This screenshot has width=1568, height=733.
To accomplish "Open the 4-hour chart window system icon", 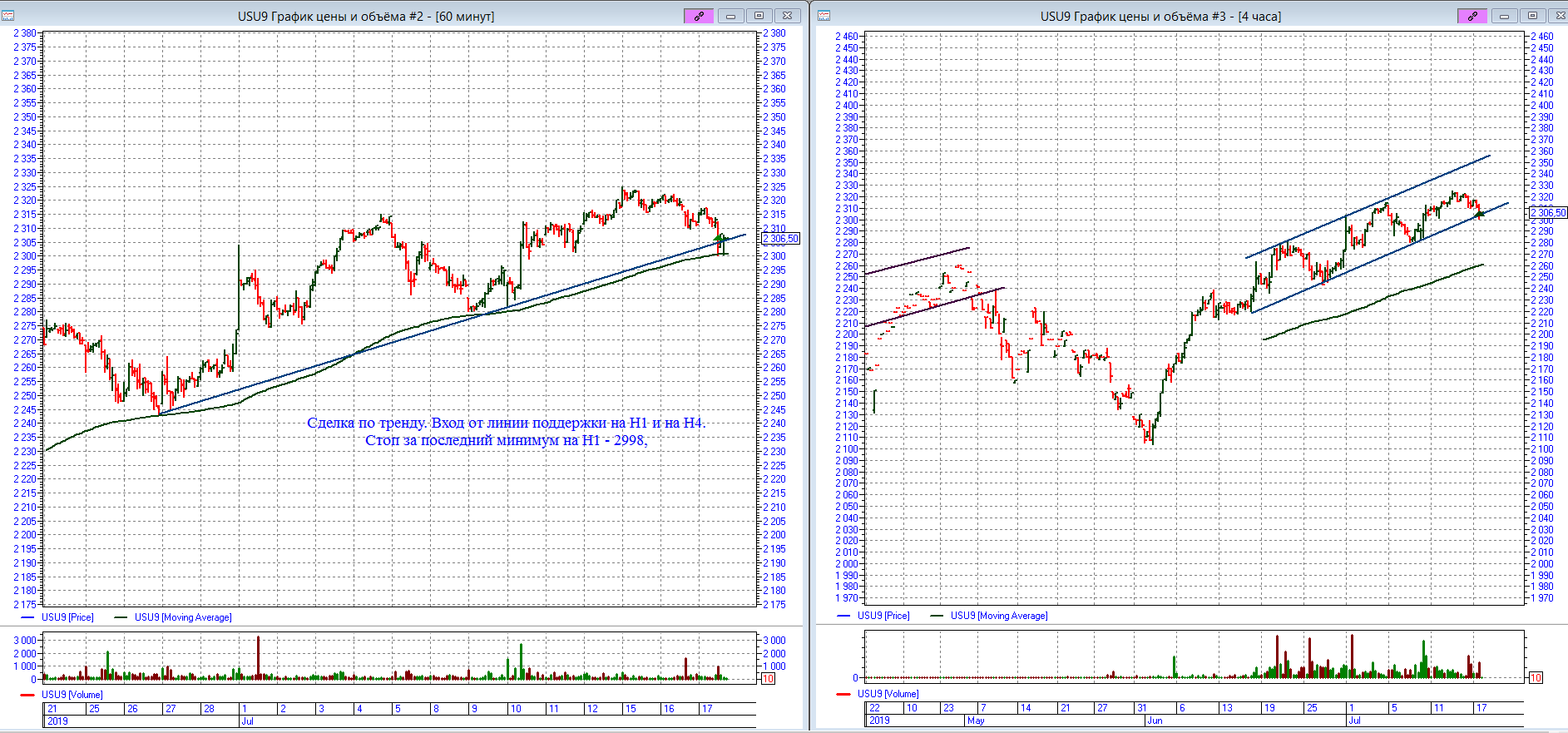I will click(824, 16).
